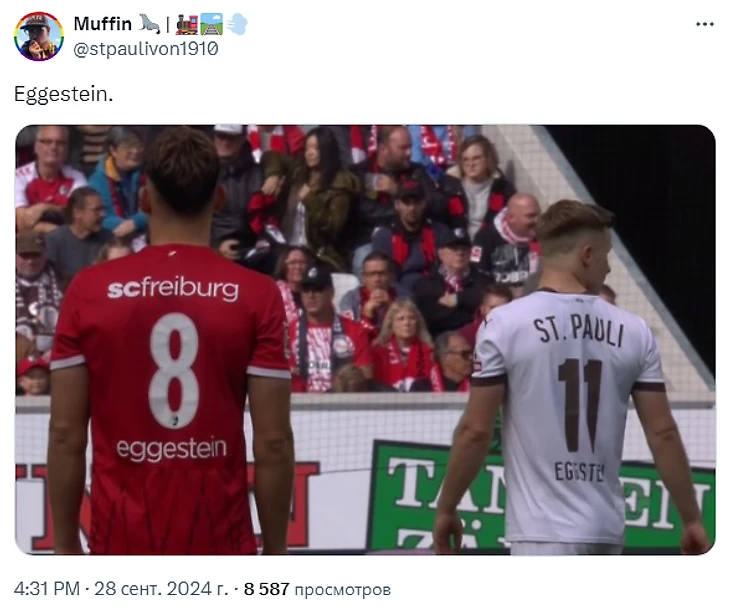Click the 4:31 PM timestamp

coord(47,589)
